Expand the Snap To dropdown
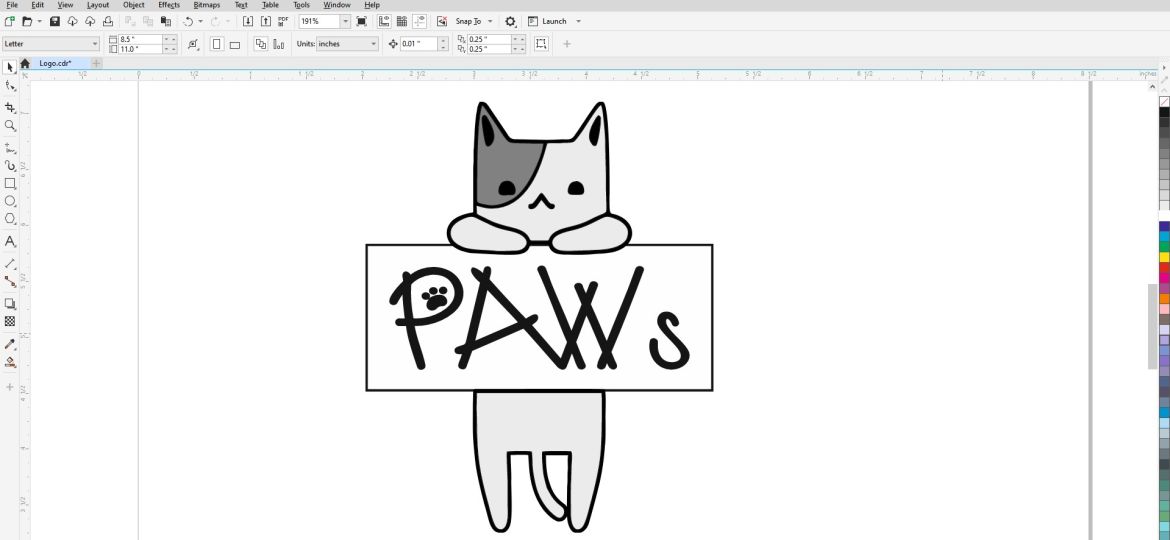Screen dimensions: 1170x540 [x=490, y=22]
